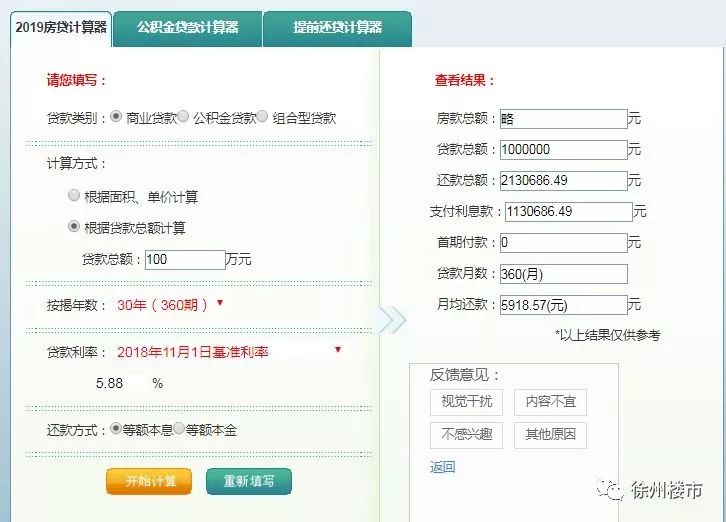Open the 按揭年数 30年(360期) dropdown
Image resolution: width=726 pixels, height=522 pixels.
click(x=170, y=305)
